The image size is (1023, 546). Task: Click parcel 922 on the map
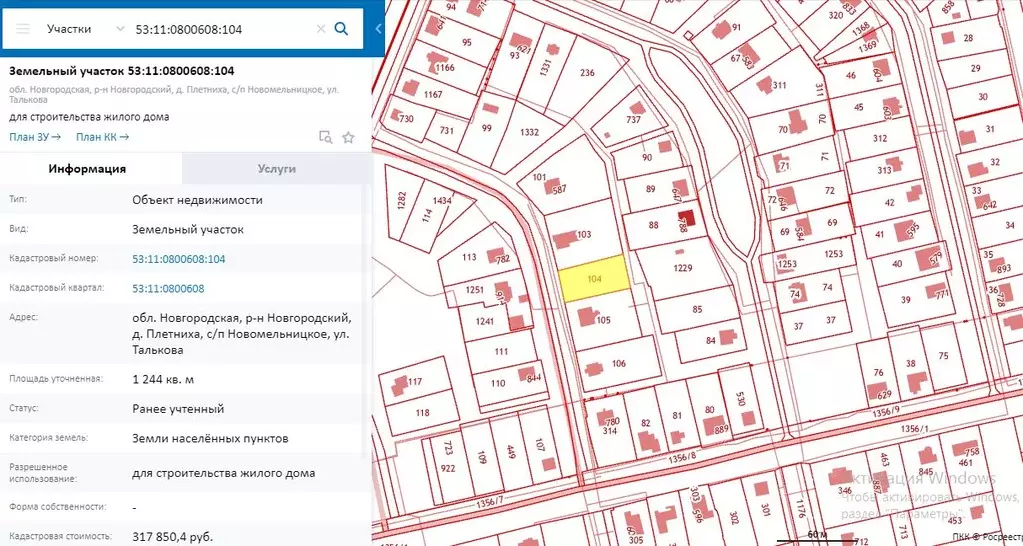(448, 467)
